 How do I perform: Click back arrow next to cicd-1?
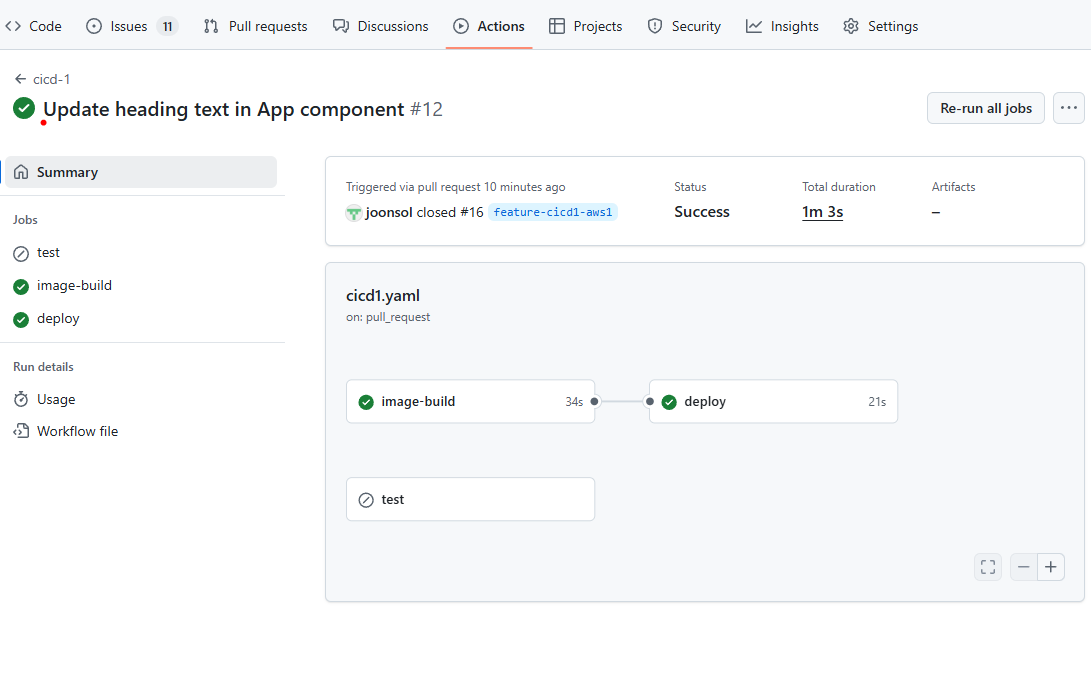point(20,79)
